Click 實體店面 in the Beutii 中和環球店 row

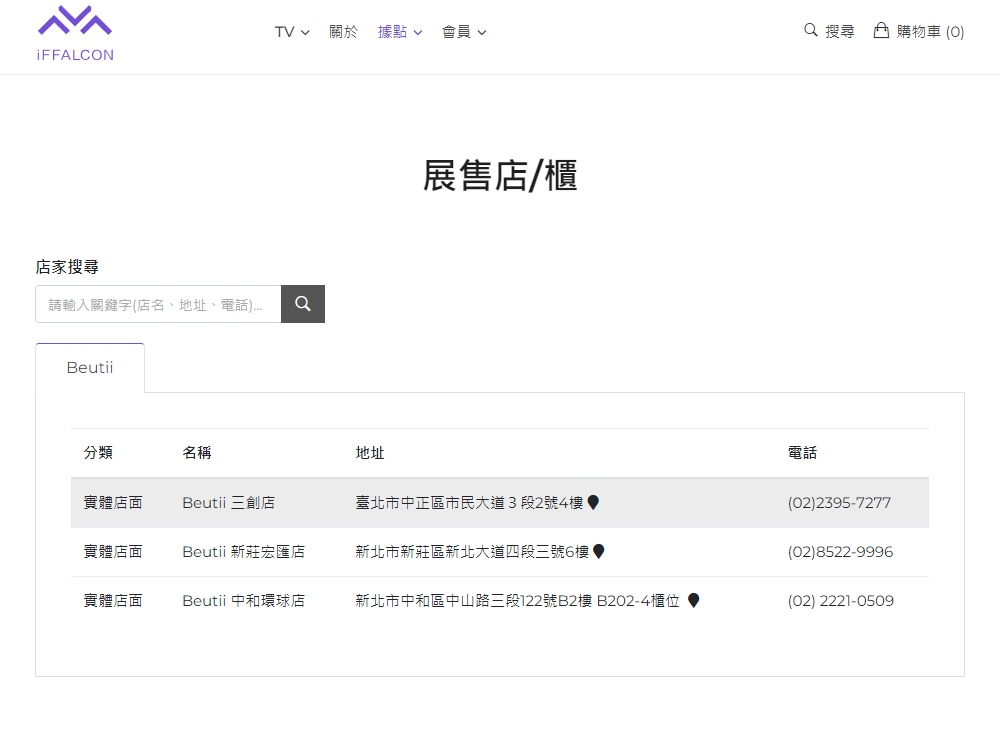point(113,601)
